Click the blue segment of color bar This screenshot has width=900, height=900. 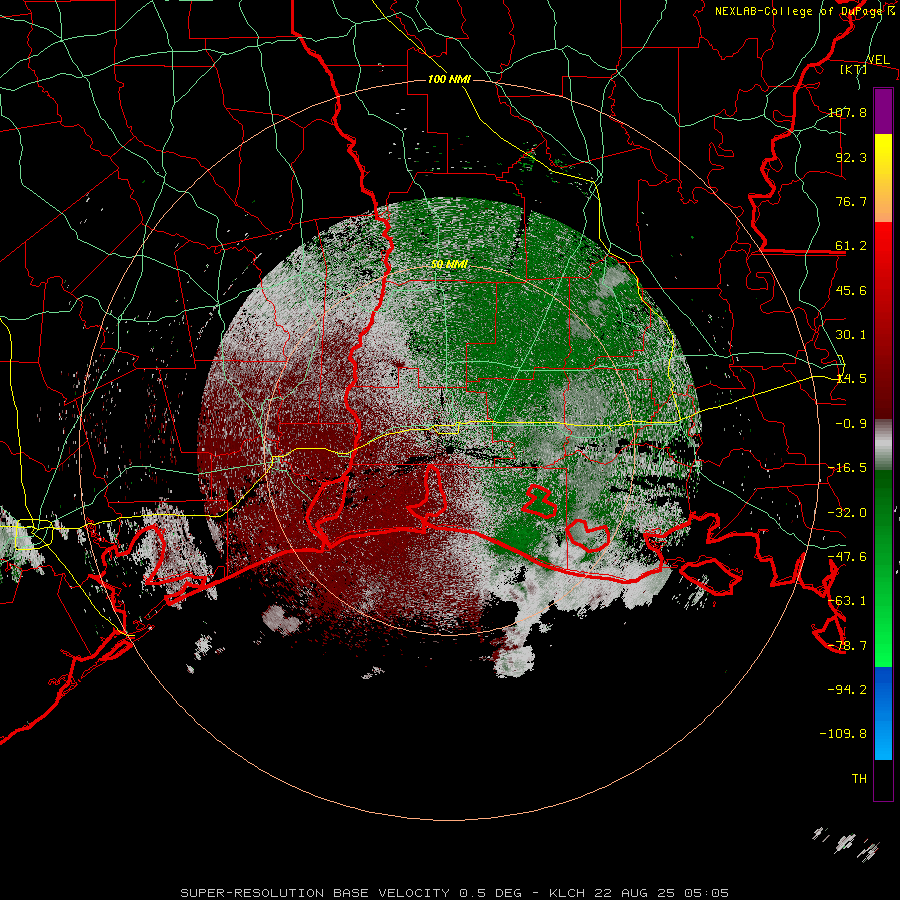[x=883, y=713]
